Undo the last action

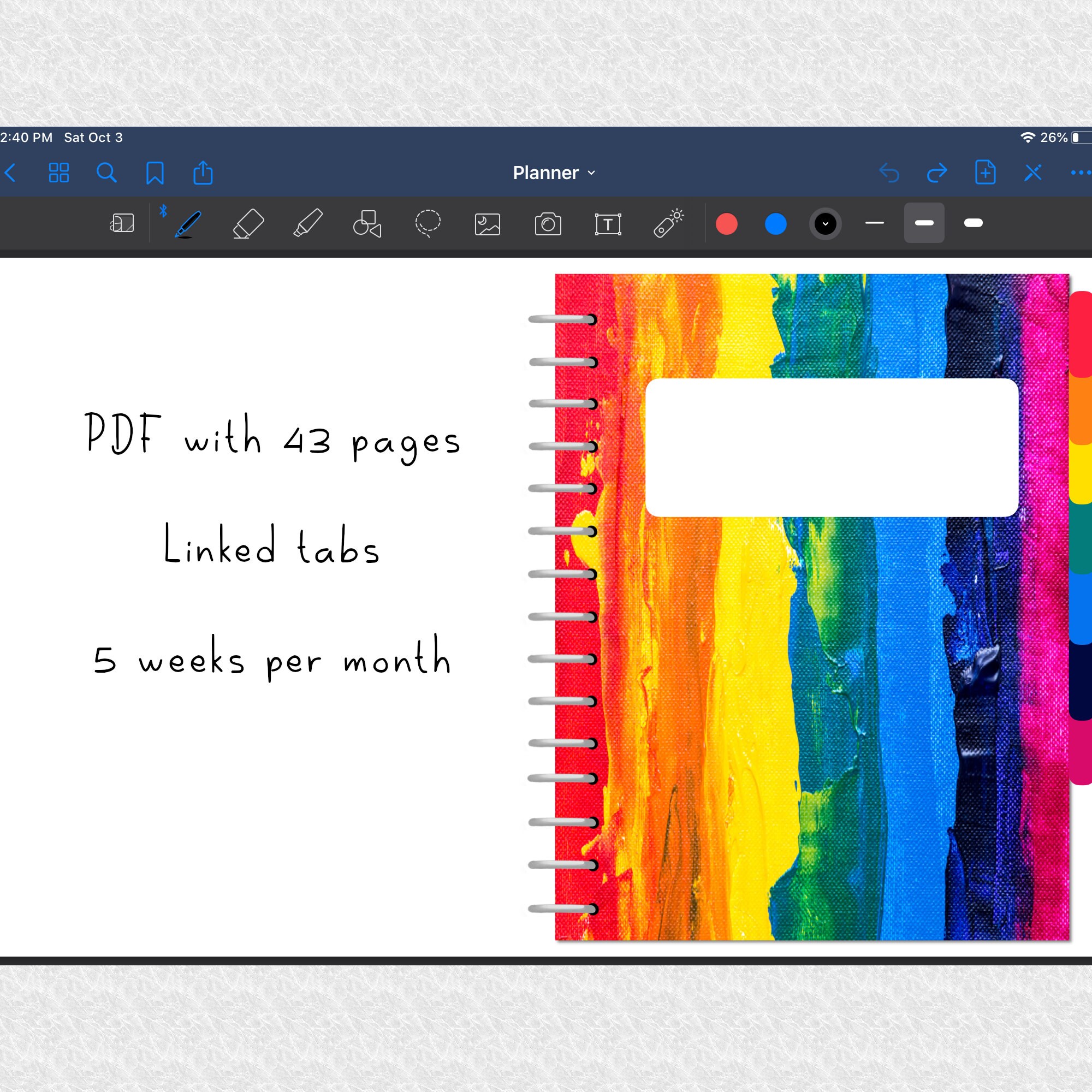(890, 173)
